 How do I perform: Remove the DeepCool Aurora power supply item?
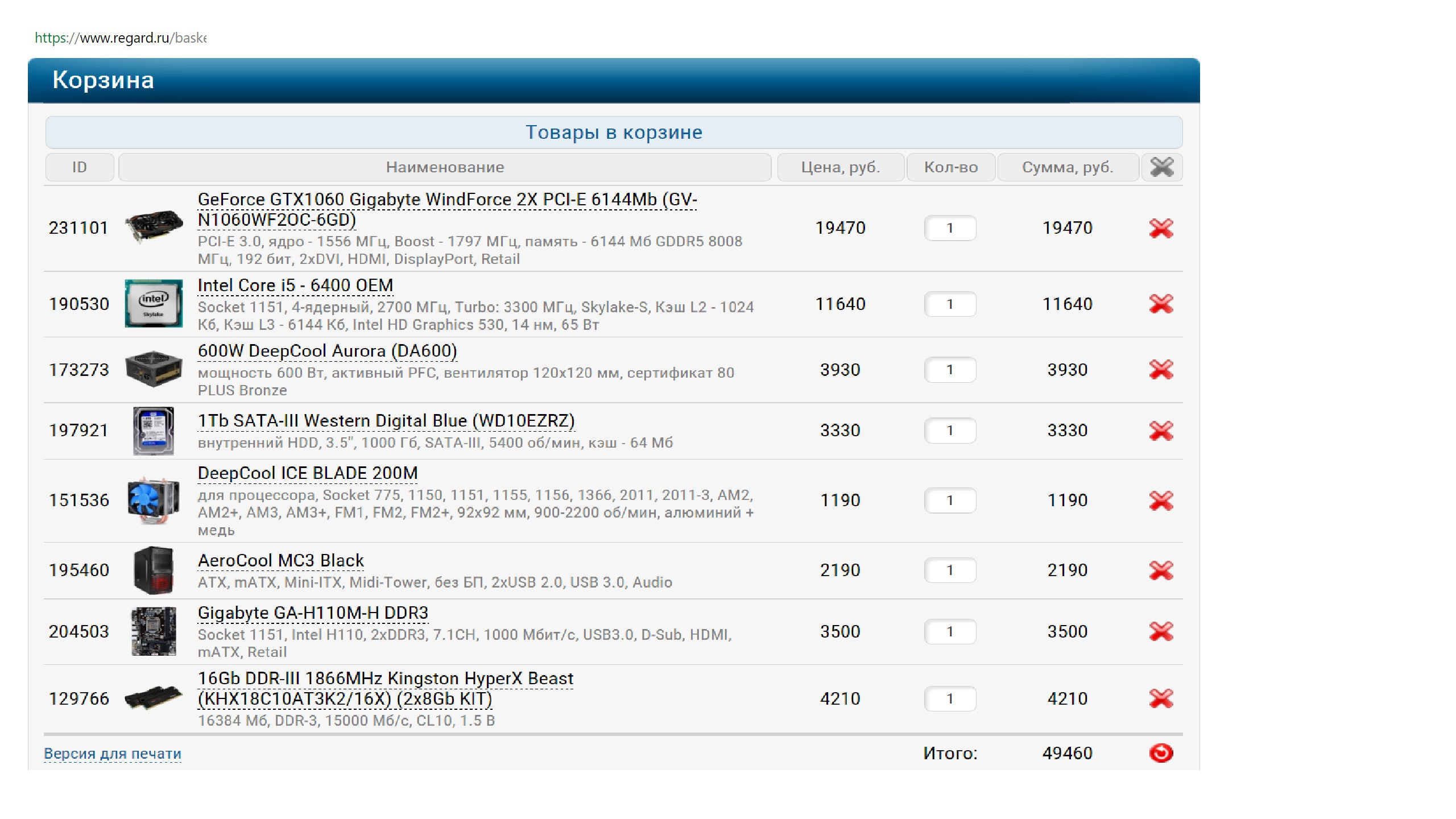pos(1161,370)
